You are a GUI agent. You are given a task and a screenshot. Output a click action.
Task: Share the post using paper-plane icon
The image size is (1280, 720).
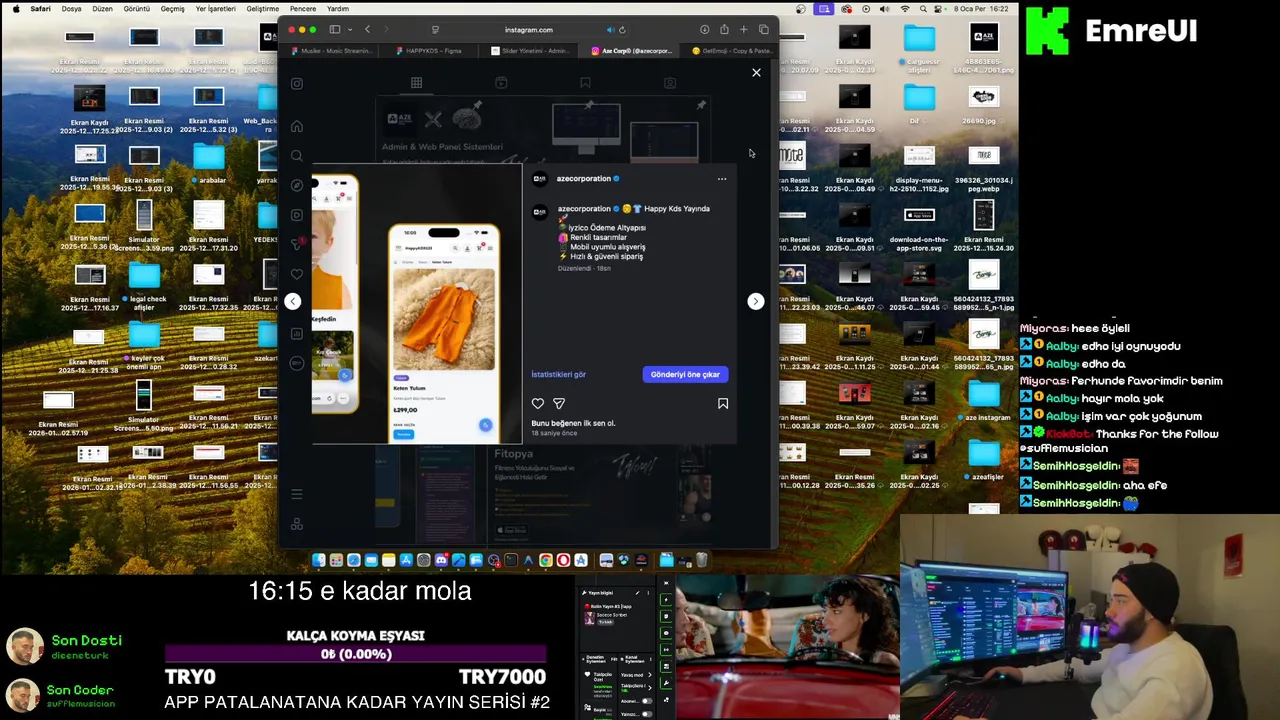pyautogui.click(x=559, y=403)
